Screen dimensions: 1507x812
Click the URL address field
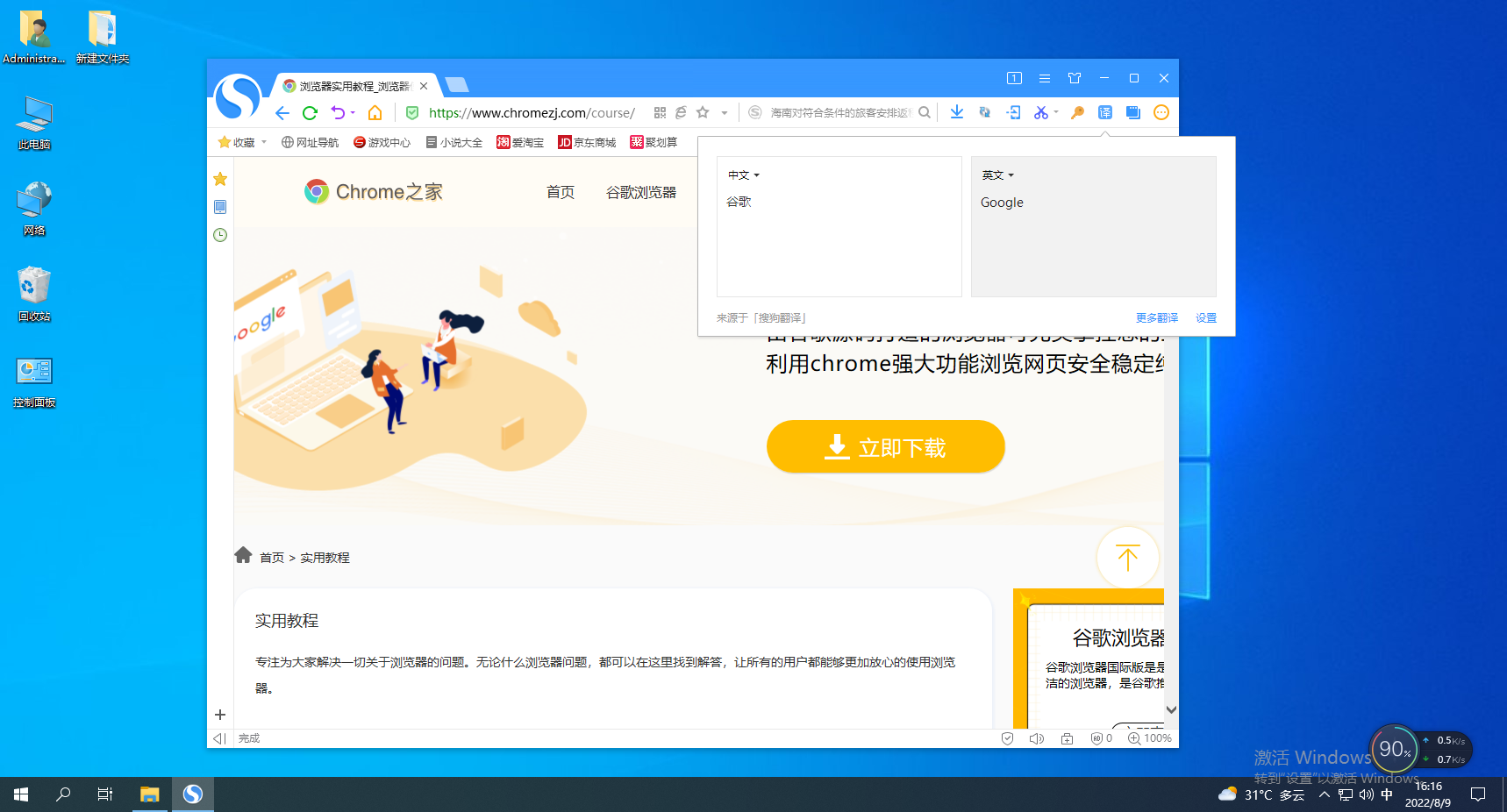(x=532, y=113)
